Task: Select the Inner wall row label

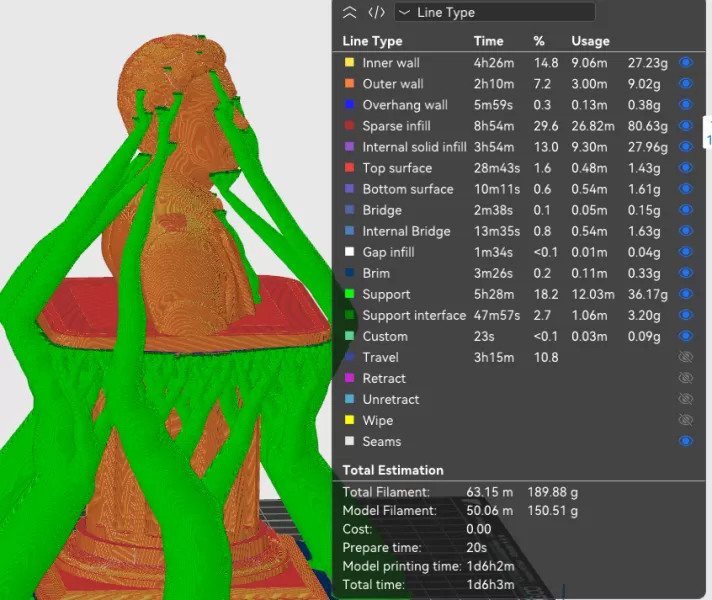Action: click(x=391, y=63)
